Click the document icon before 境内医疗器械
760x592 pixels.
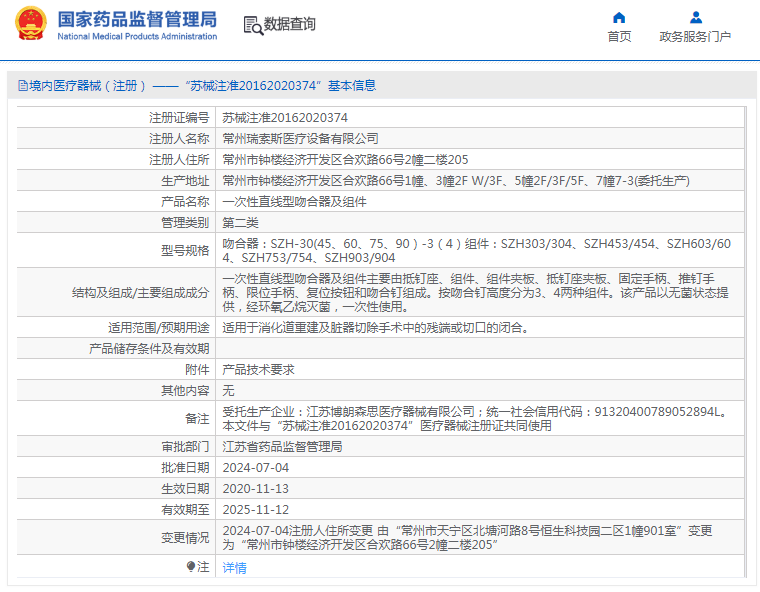click(x=23, y=86)
